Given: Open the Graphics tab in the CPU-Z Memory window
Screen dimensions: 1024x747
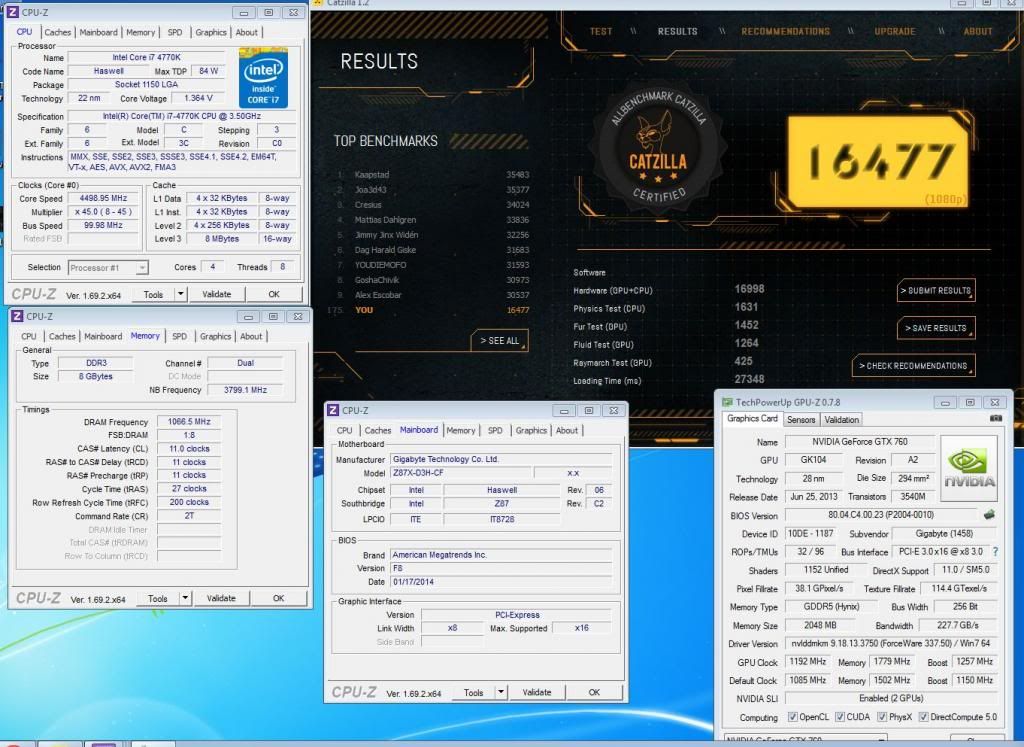Looking at the screenshot, I should (216, 336).
